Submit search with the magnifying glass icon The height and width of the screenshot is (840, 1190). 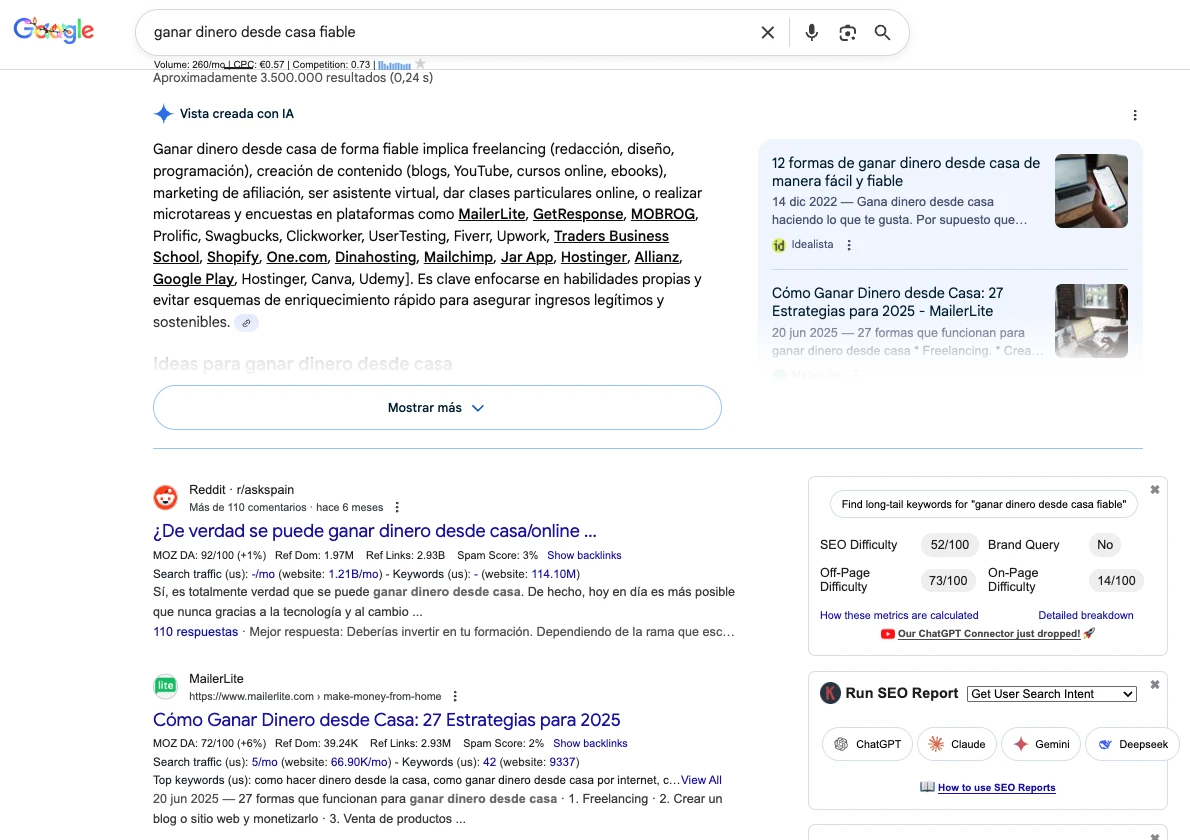[x=882, y=33]
